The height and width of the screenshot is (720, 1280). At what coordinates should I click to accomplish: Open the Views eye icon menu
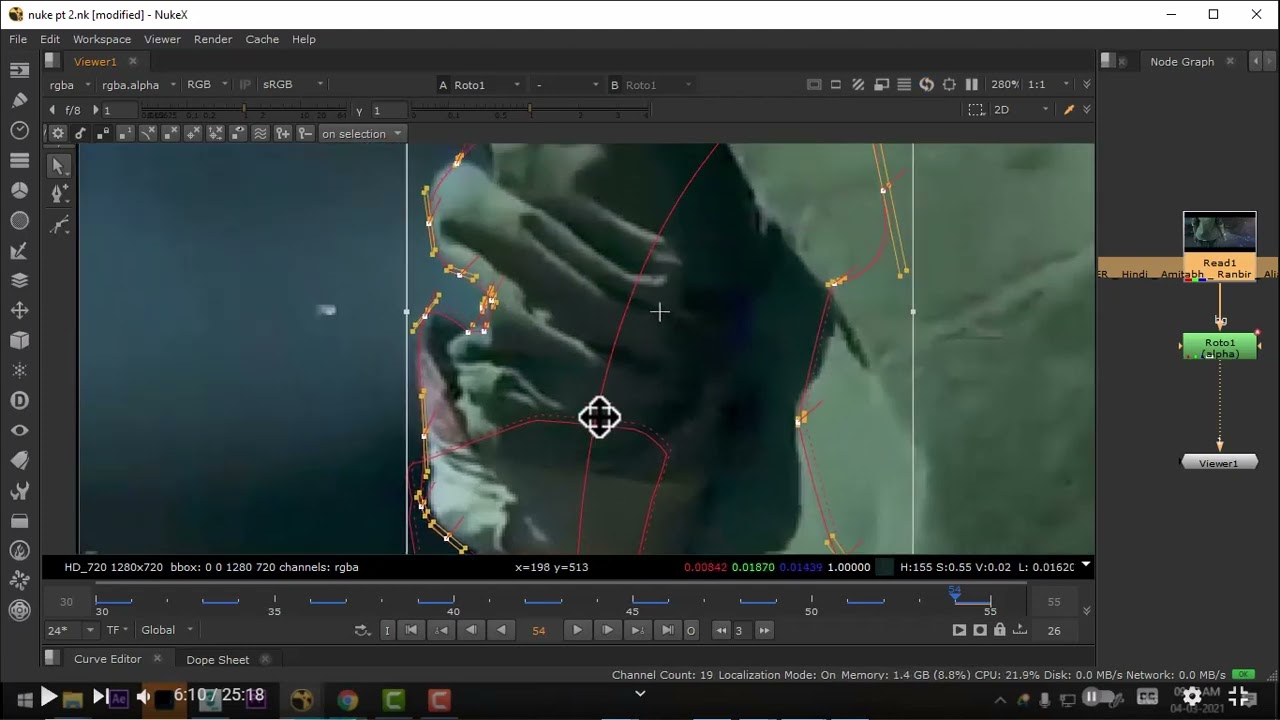point(19,430)
